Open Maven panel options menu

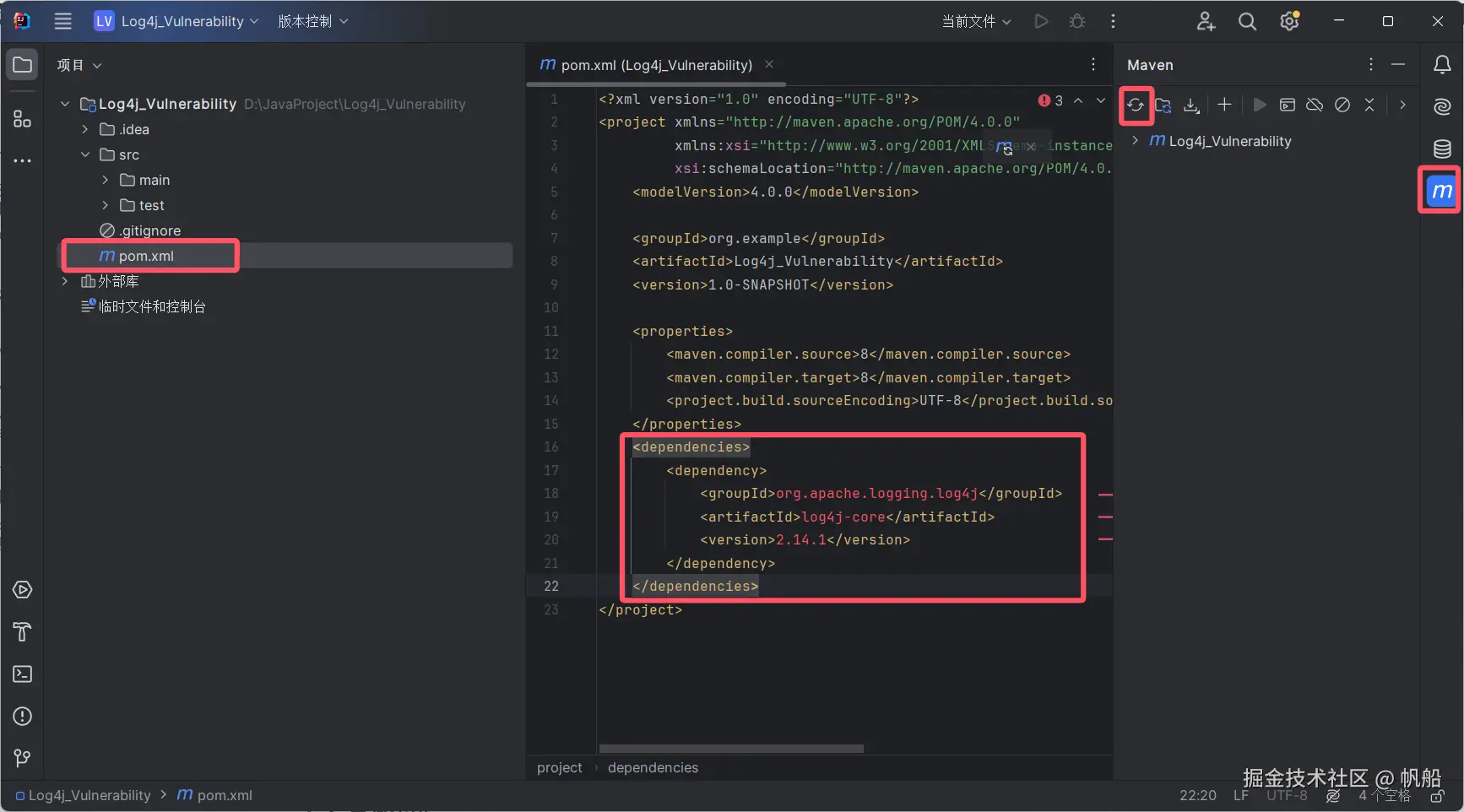tap(1370, 64)
